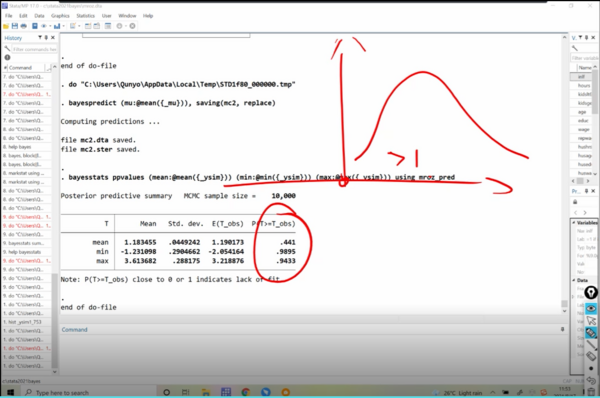Collapse the Variables section in Properties
The width and height of the screenshot is (600, 398).
click(574, 222)
